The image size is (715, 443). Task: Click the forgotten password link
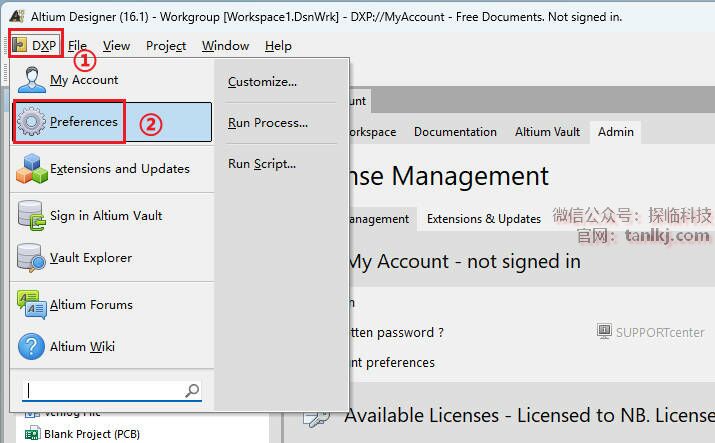pyautogui.click(x=397, y=332)
